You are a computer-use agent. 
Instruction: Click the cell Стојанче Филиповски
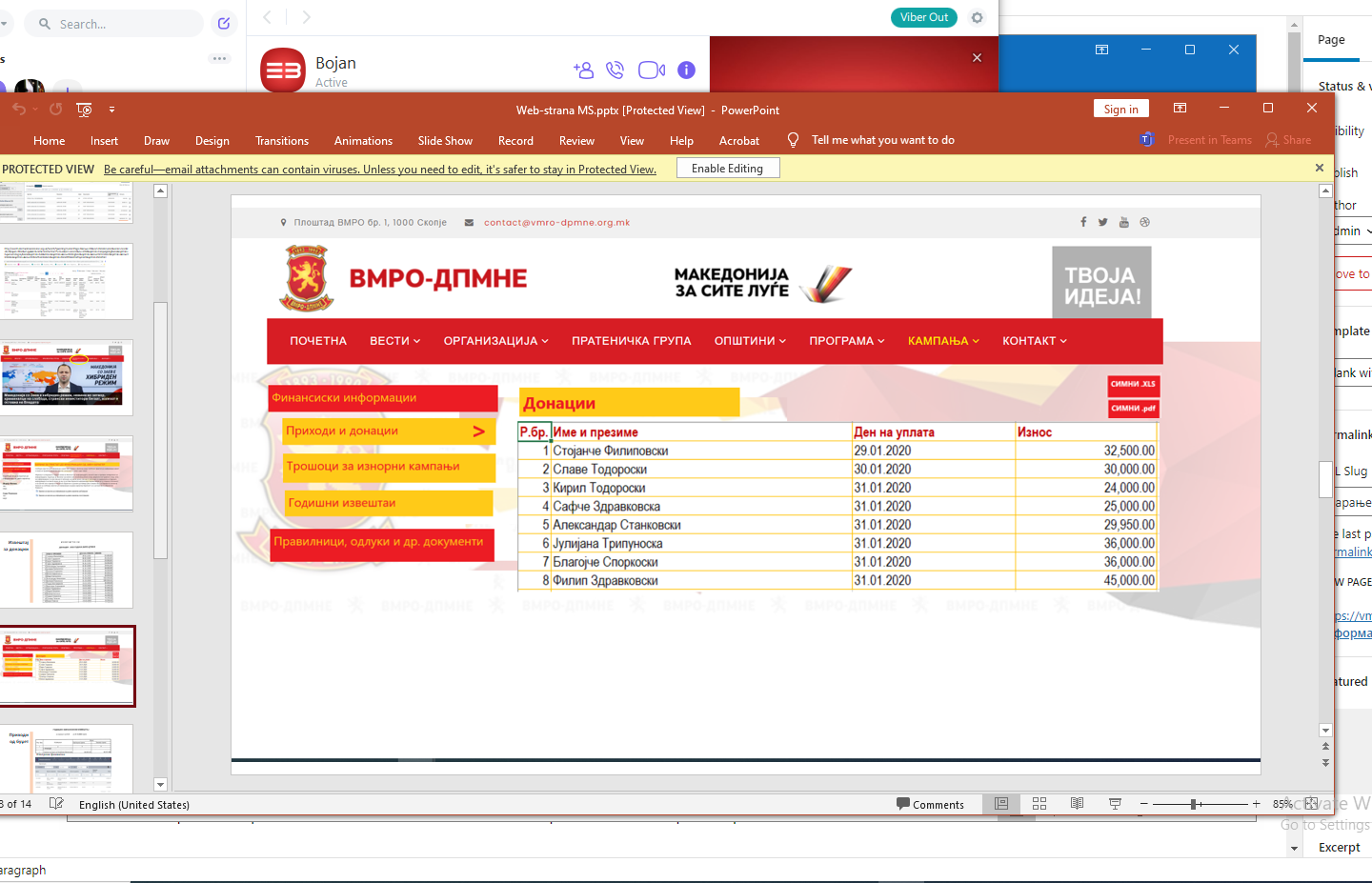click(701, 451)
